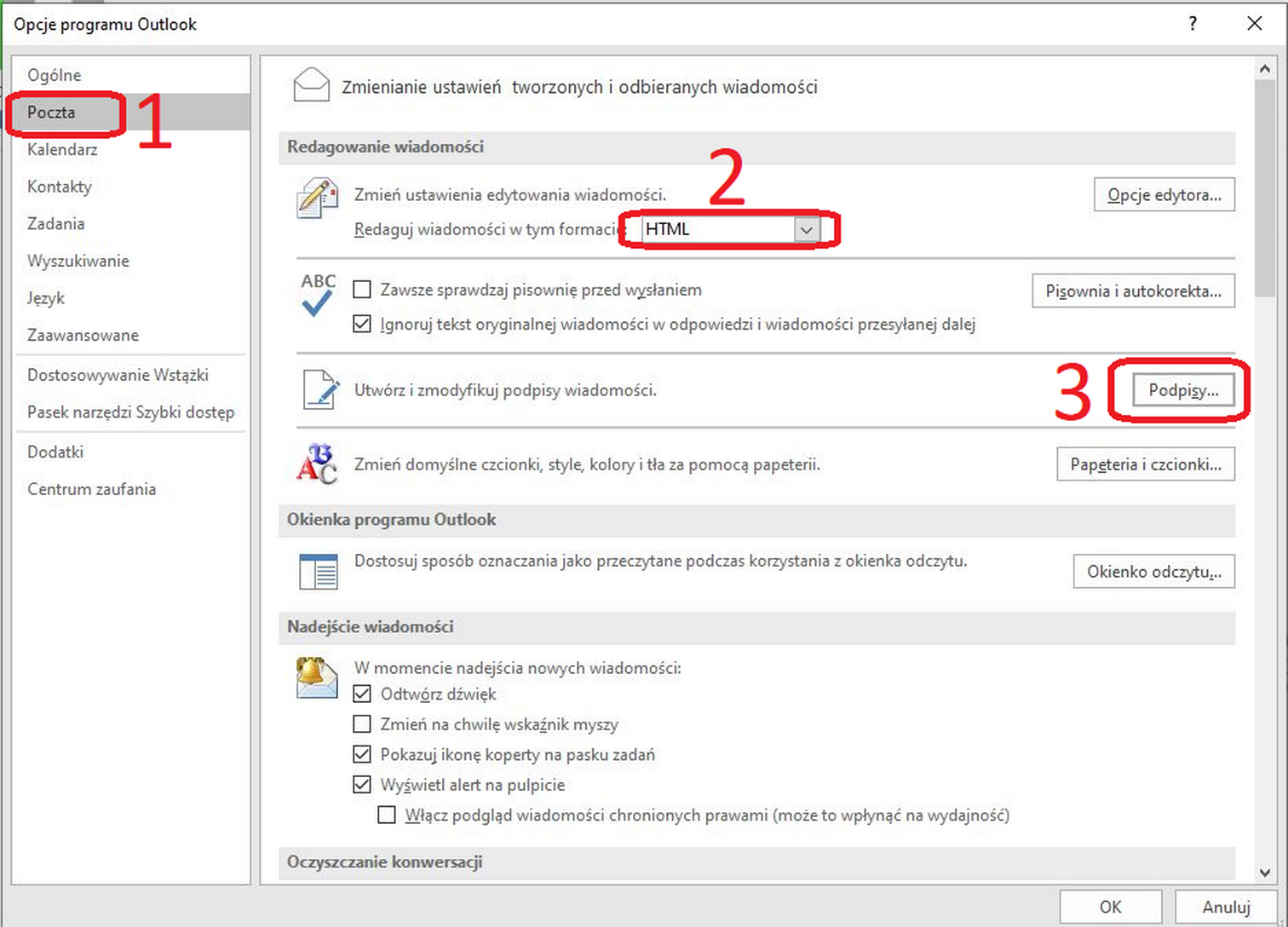Click the Okienko odczytu button
The image size is (1288, 927).
point(1154,572)
